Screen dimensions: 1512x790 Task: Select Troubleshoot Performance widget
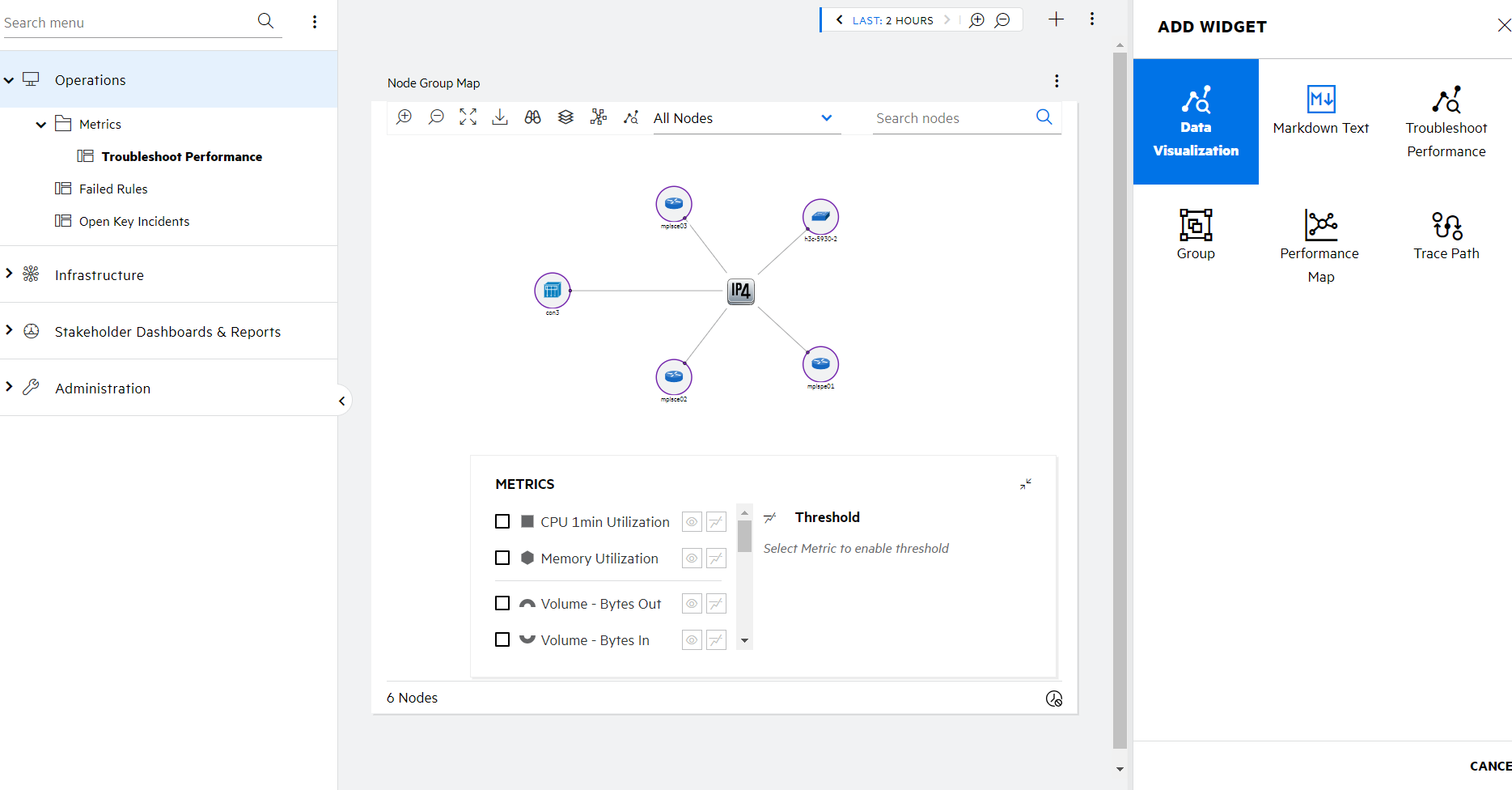click(1446, 121)
